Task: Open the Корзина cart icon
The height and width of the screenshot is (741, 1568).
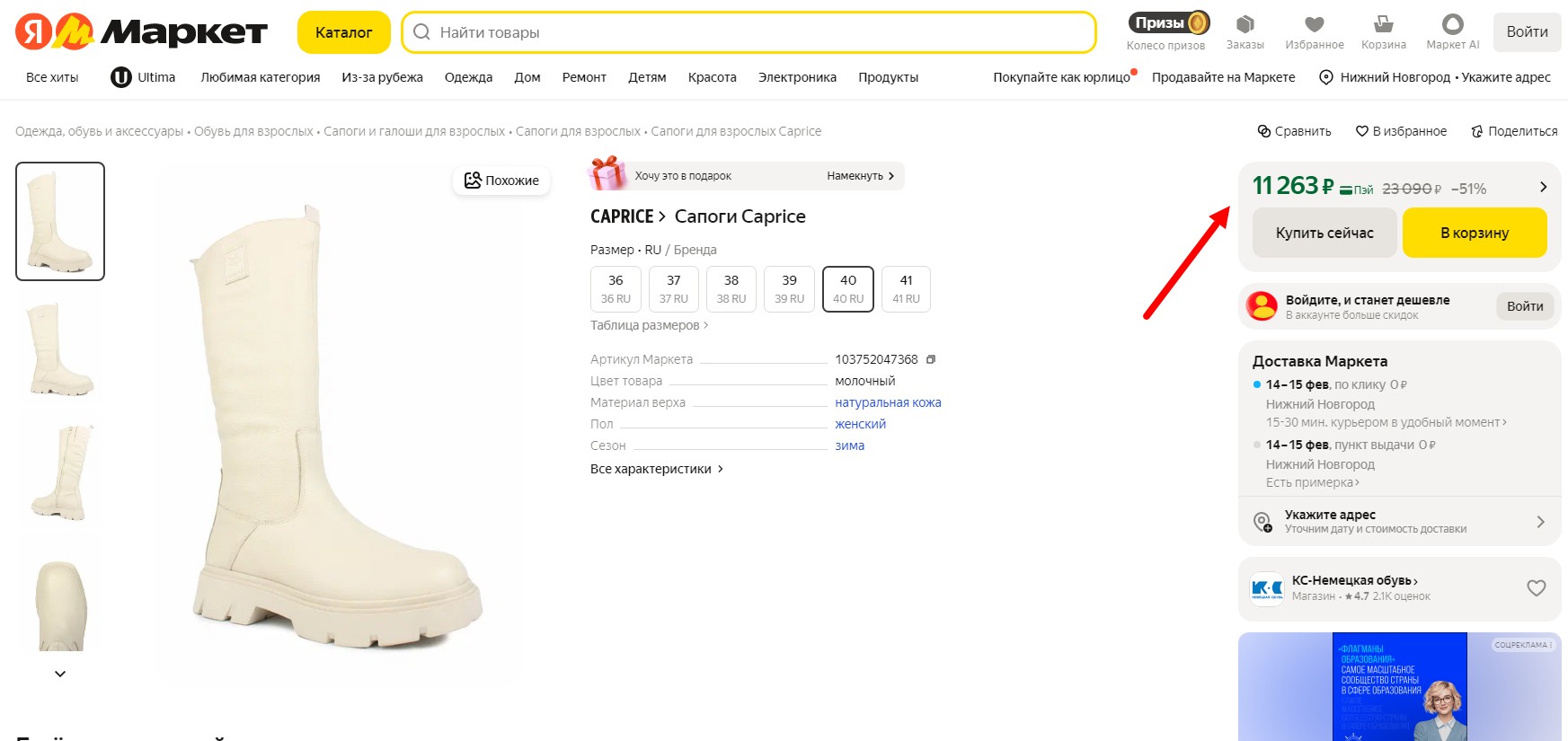Action: [1383, 31]
